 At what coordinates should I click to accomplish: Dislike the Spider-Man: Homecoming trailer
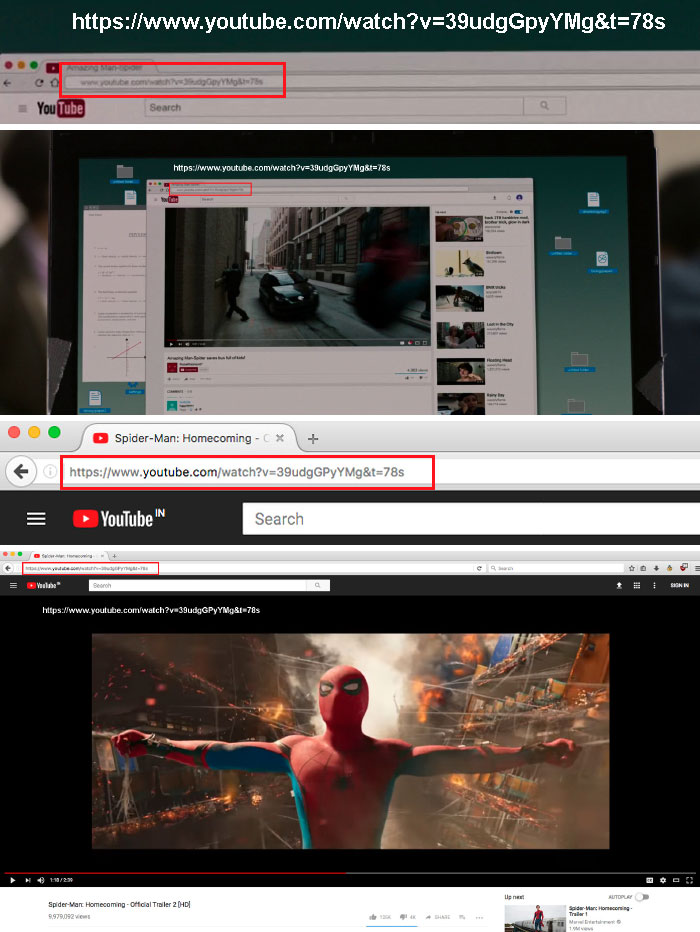[408, 917]
